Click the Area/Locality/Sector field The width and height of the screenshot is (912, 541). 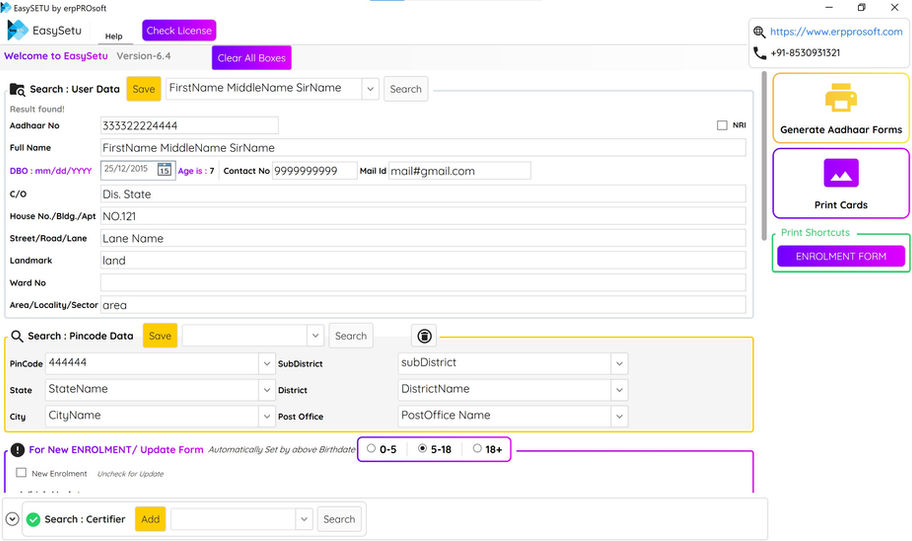(x=423, y=305)
